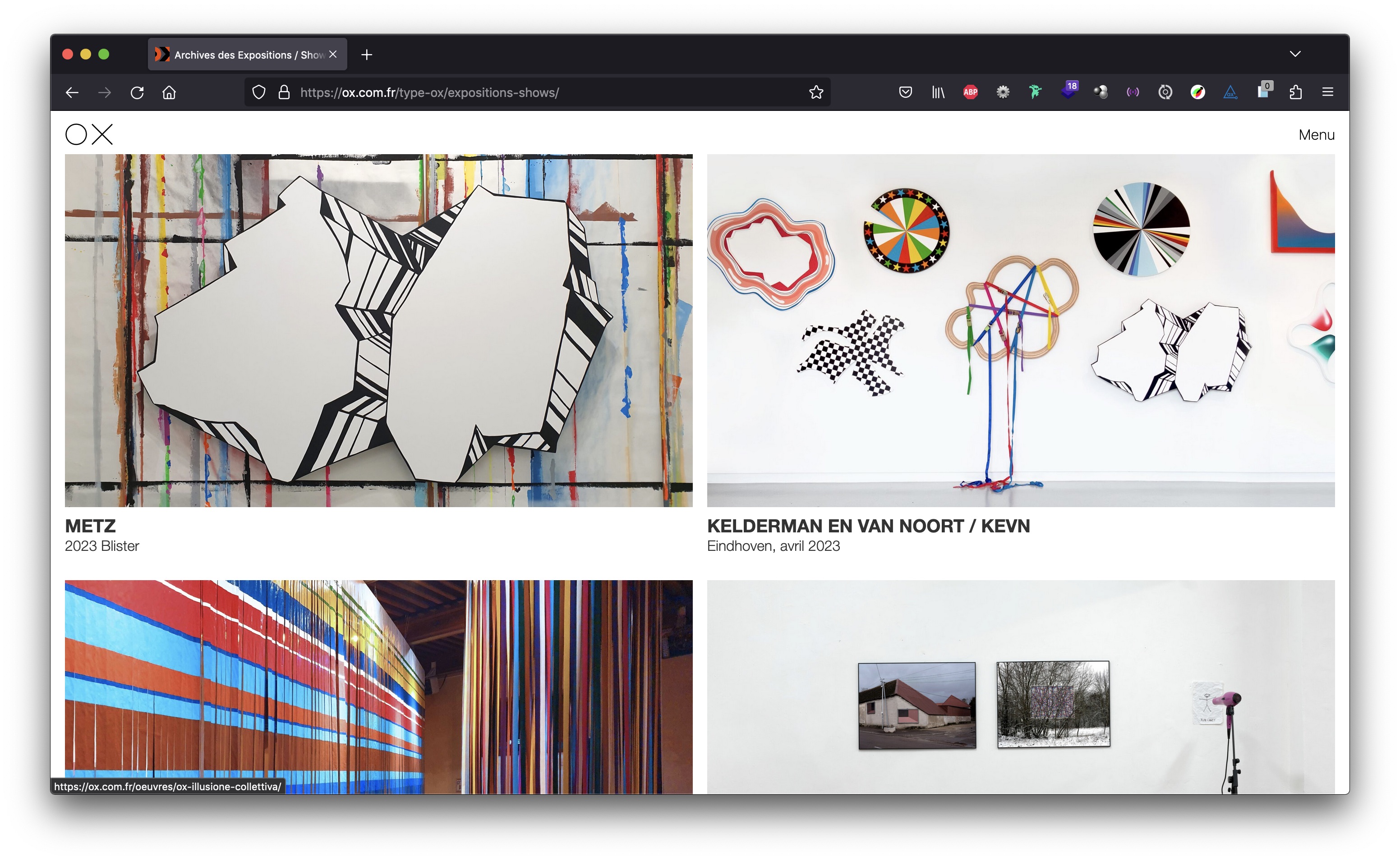Click the KEVN gallery wall thumbnail

click(1021, 330)
